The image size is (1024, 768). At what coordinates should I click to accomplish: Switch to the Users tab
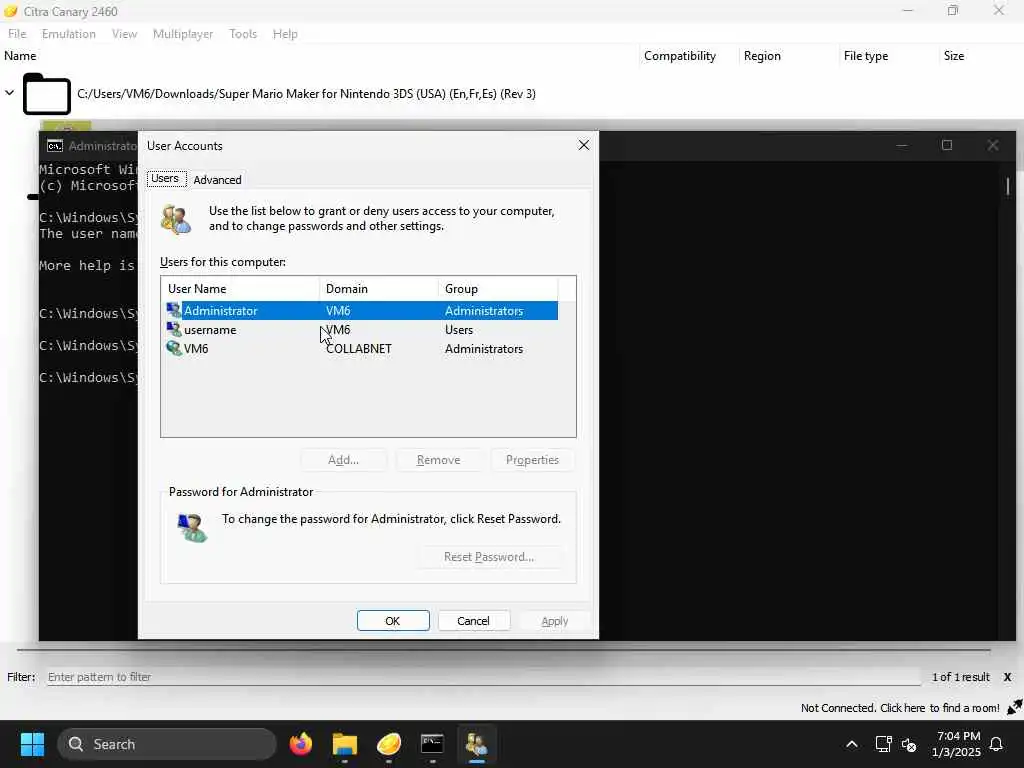(x=165, y=179)
